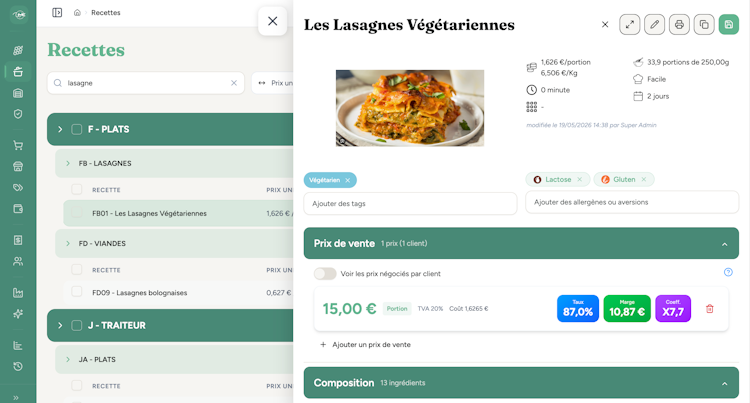
Task: Click the pencil edit icon
Action: 654,24
